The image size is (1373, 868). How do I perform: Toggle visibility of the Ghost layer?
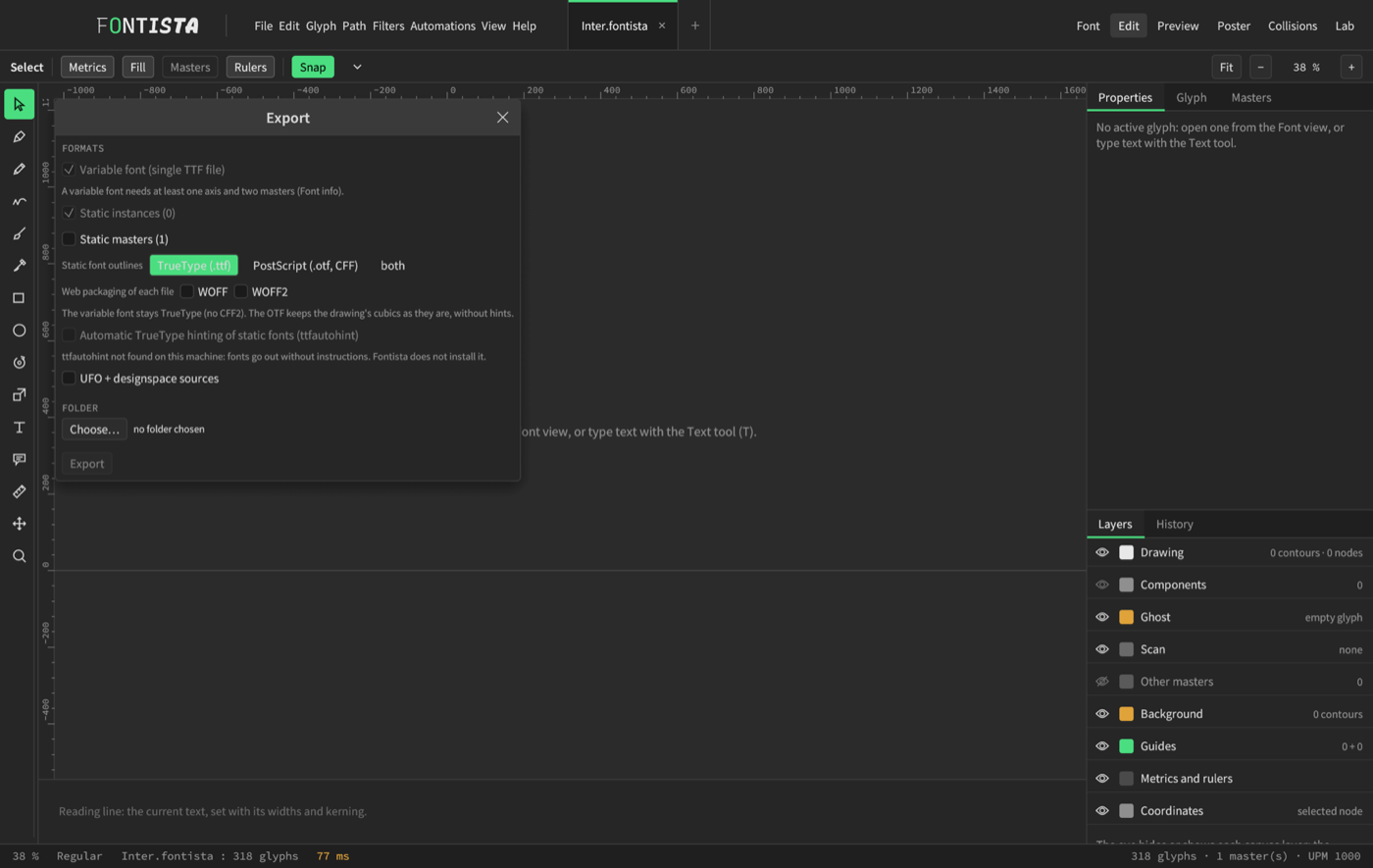1102,617
